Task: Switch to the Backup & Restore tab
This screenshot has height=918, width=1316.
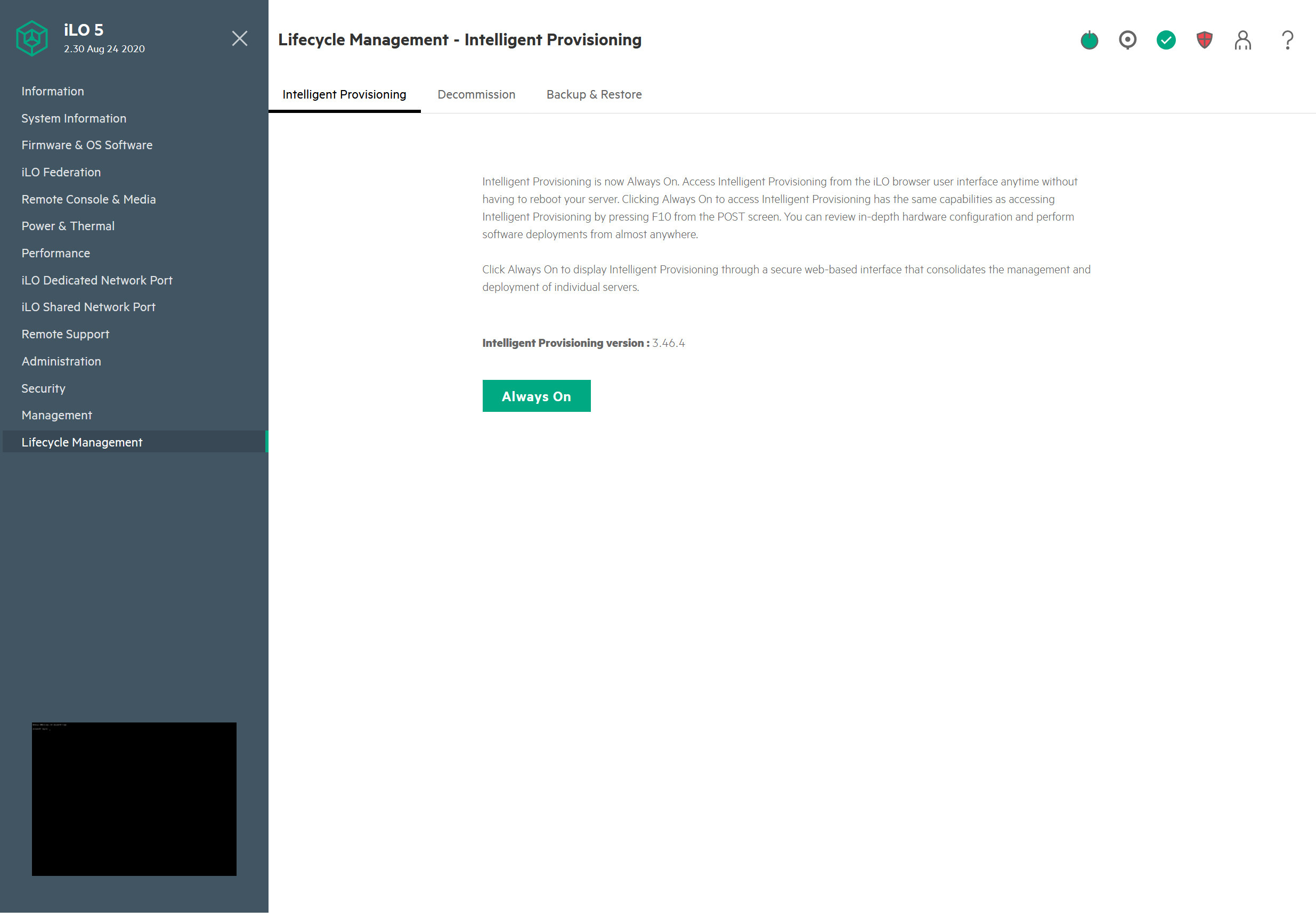Action: pos(594,94)
